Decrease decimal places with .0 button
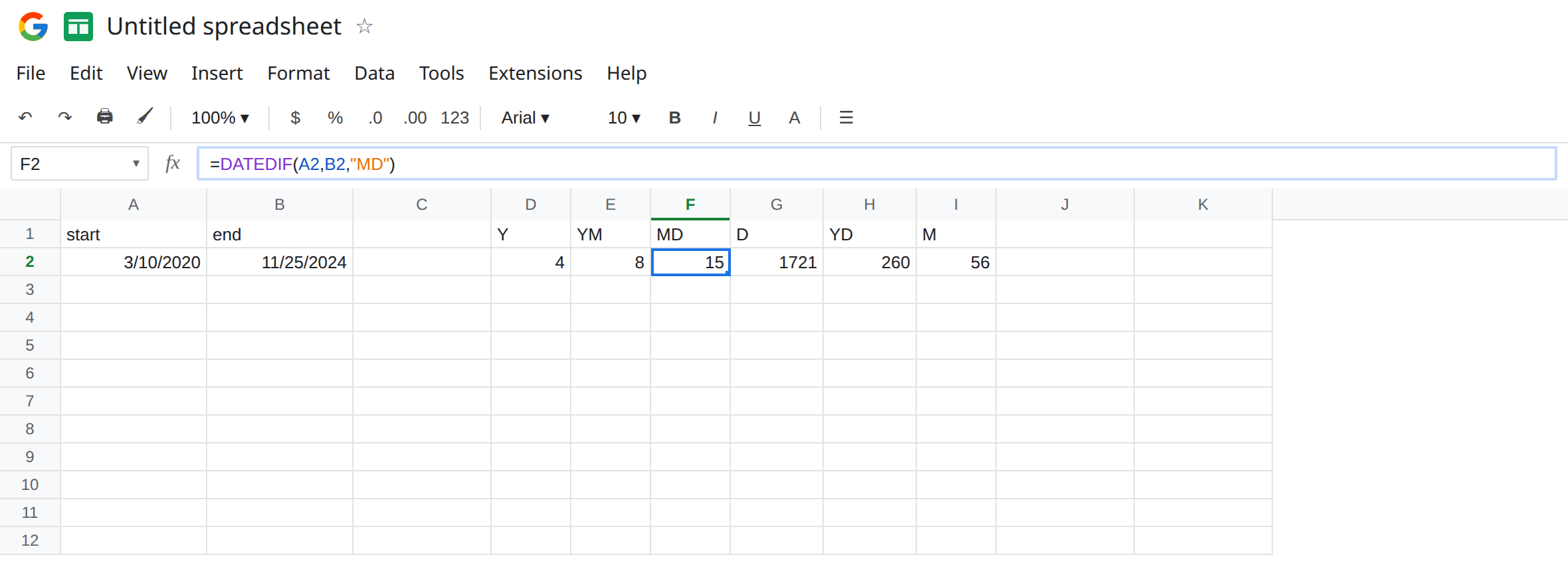1568x563 pixels. (375, 118)
